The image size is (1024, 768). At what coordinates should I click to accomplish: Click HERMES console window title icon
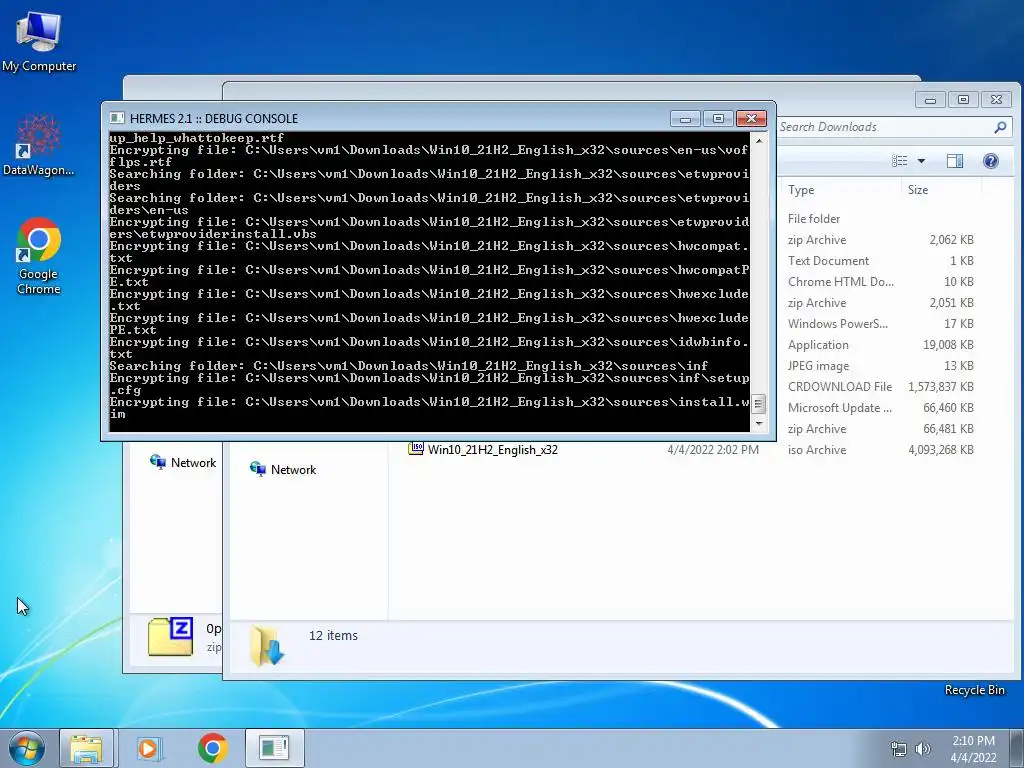click(x=117, y=118)
